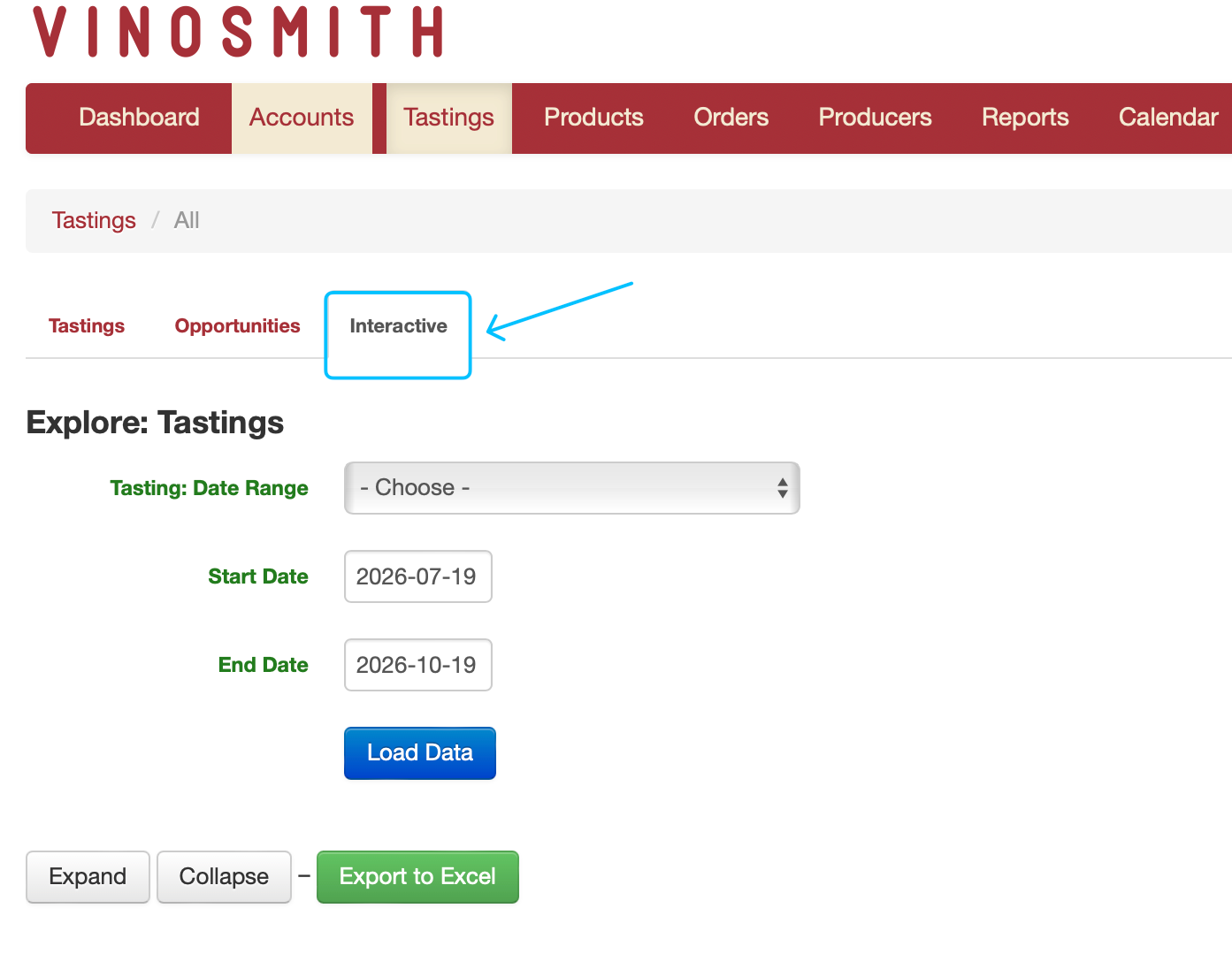Viewport: 1232px width, 954px height.
Task: Go to the Accounts section
Action: tap(302, 118)
